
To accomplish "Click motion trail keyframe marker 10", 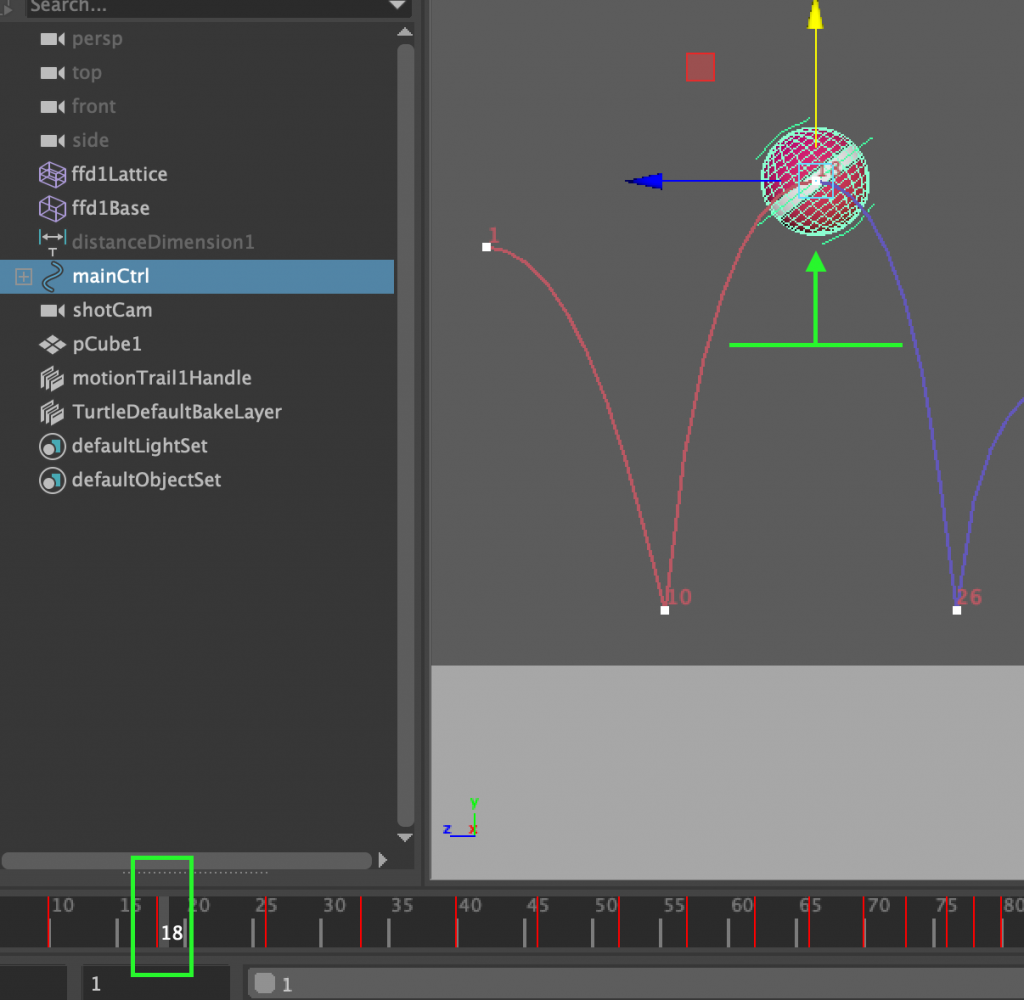I will point(664,608).
